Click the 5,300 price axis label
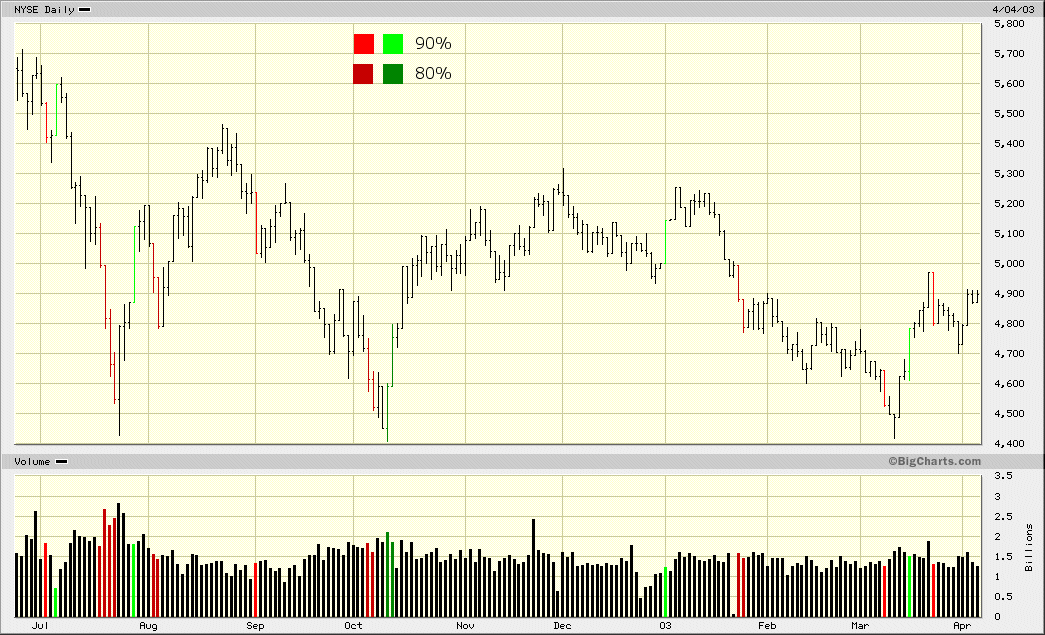 pyautogui.click(x=1009, y=174)
